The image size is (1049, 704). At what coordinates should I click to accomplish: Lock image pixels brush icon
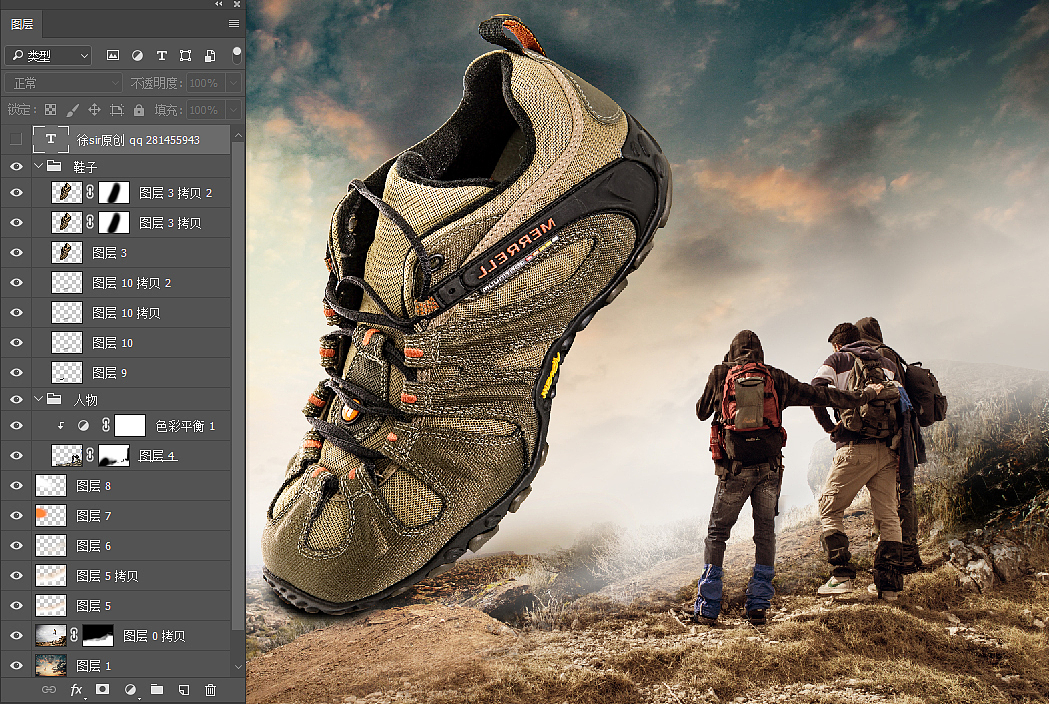pyautogui.click(x=72, y=110)
